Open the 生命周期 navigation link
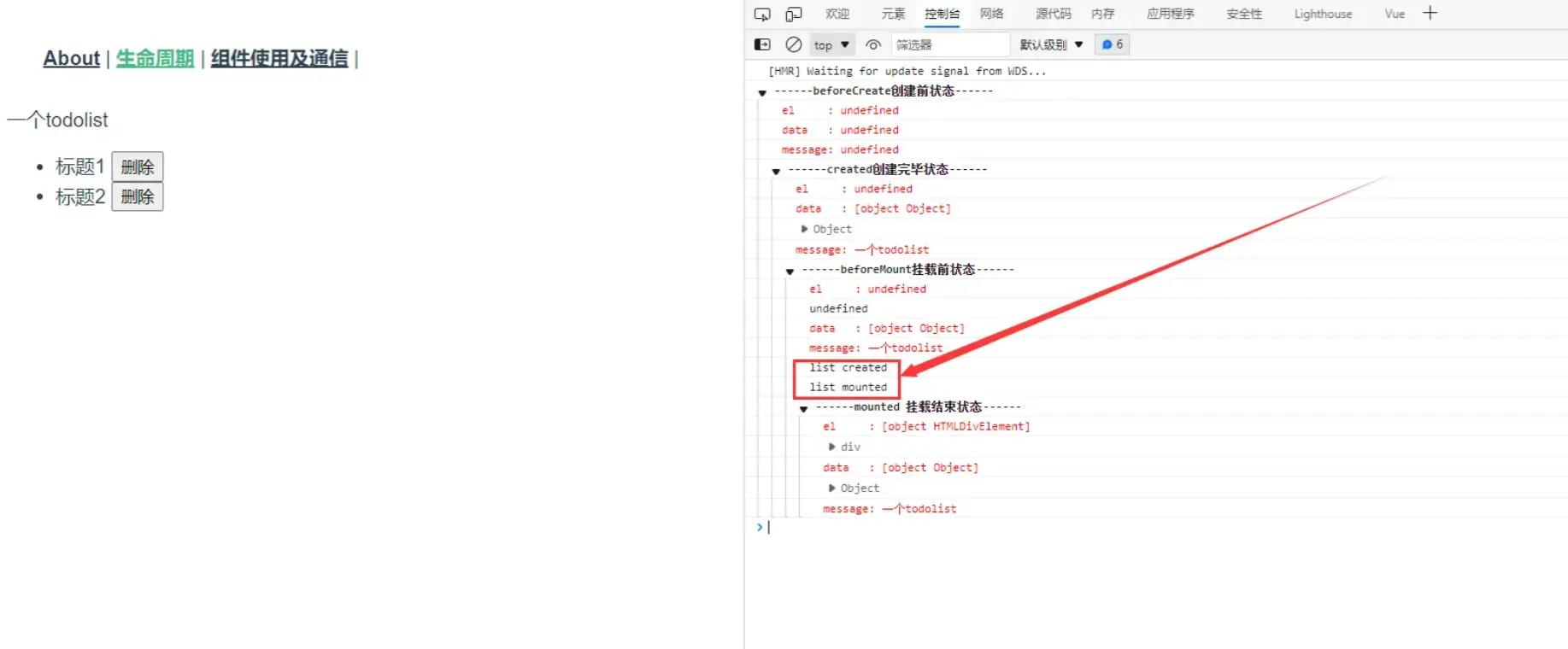 pos(155,58)
